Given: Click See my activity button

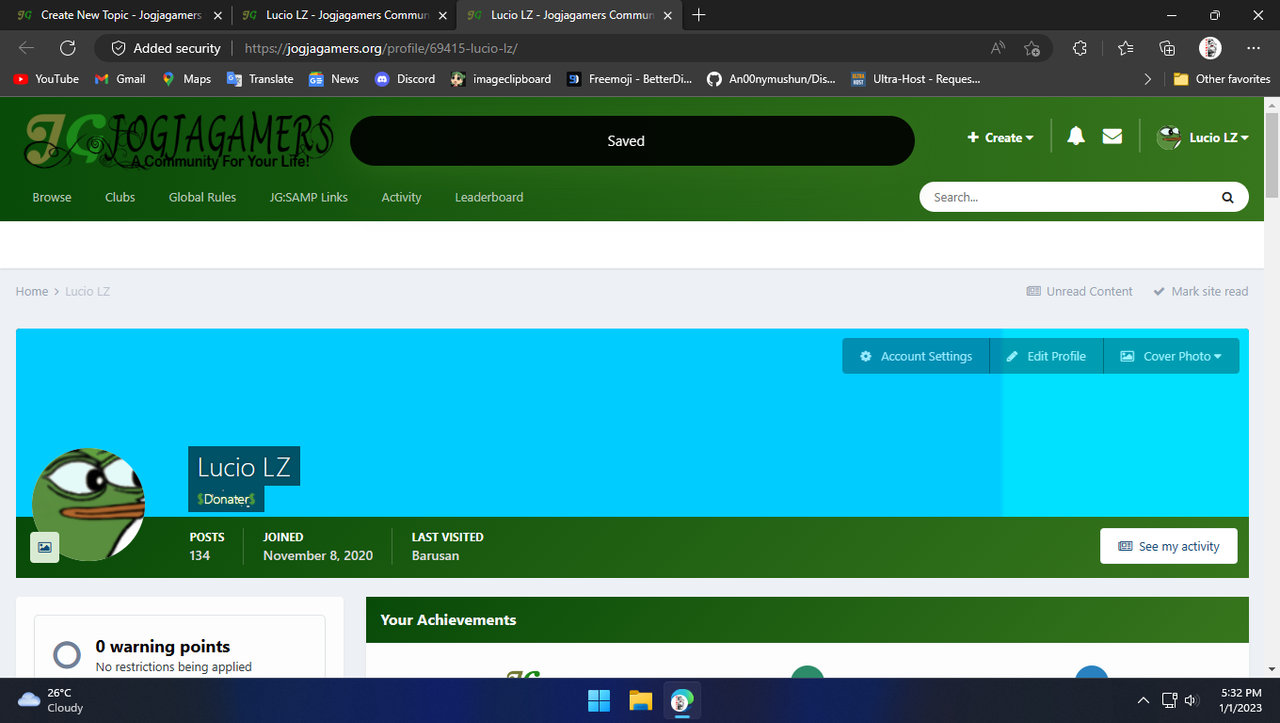Looking at the screenshot, I should coord(1168,546).
